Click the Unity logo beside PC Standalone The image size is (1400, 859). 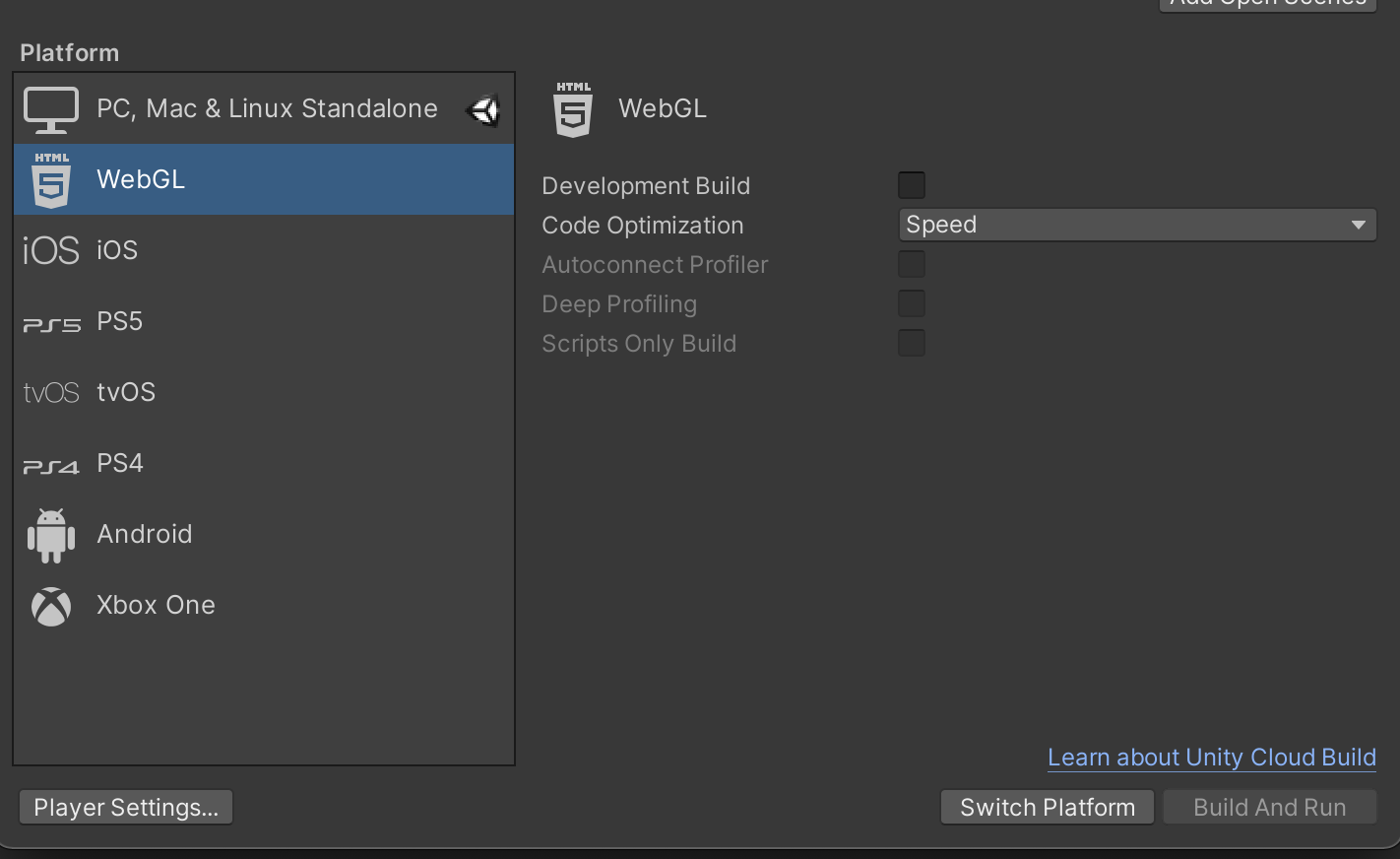pos(483,109)
